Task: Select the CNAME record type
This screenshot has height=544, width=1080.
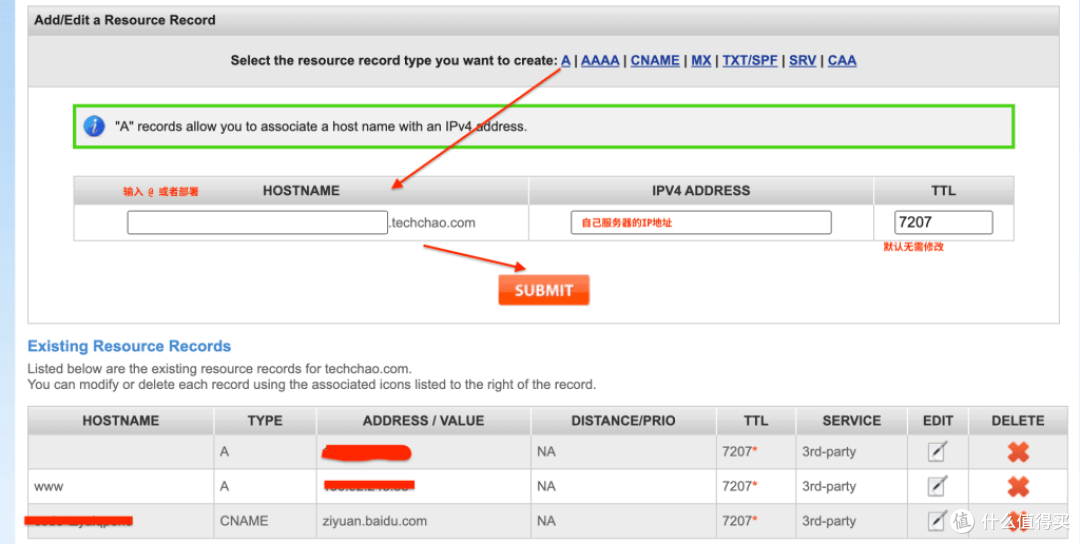Action: (x=655, y=60)
